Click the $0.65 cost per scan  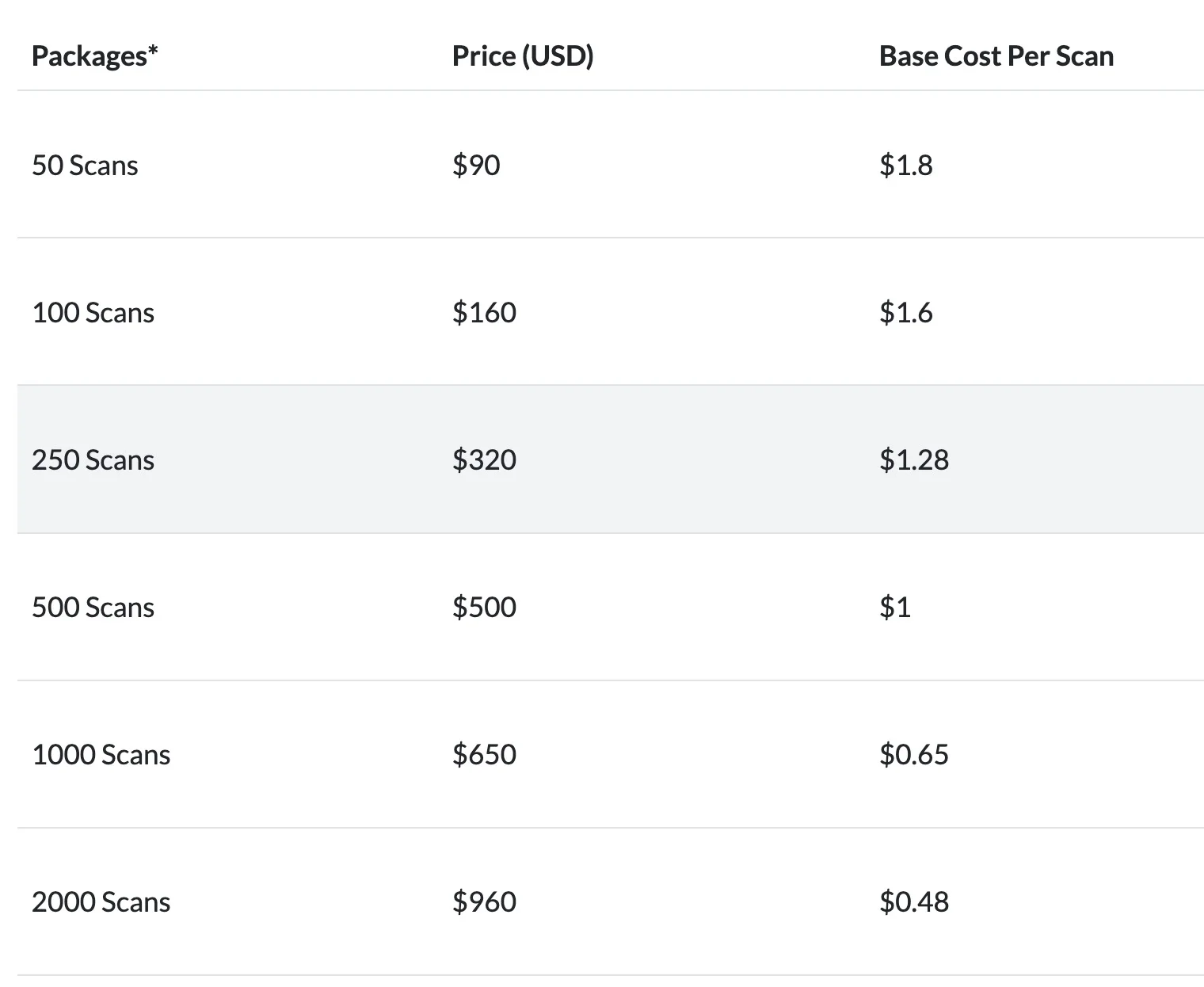pyautogui.click(x=914, y=755)
